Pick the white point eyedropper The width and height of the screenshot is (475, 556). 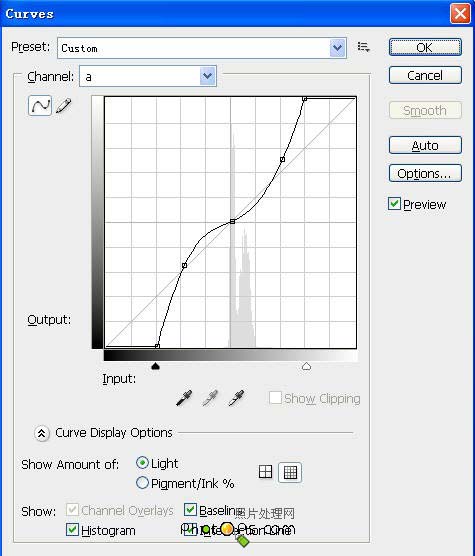pyautogui.click(x=236, y=398)
